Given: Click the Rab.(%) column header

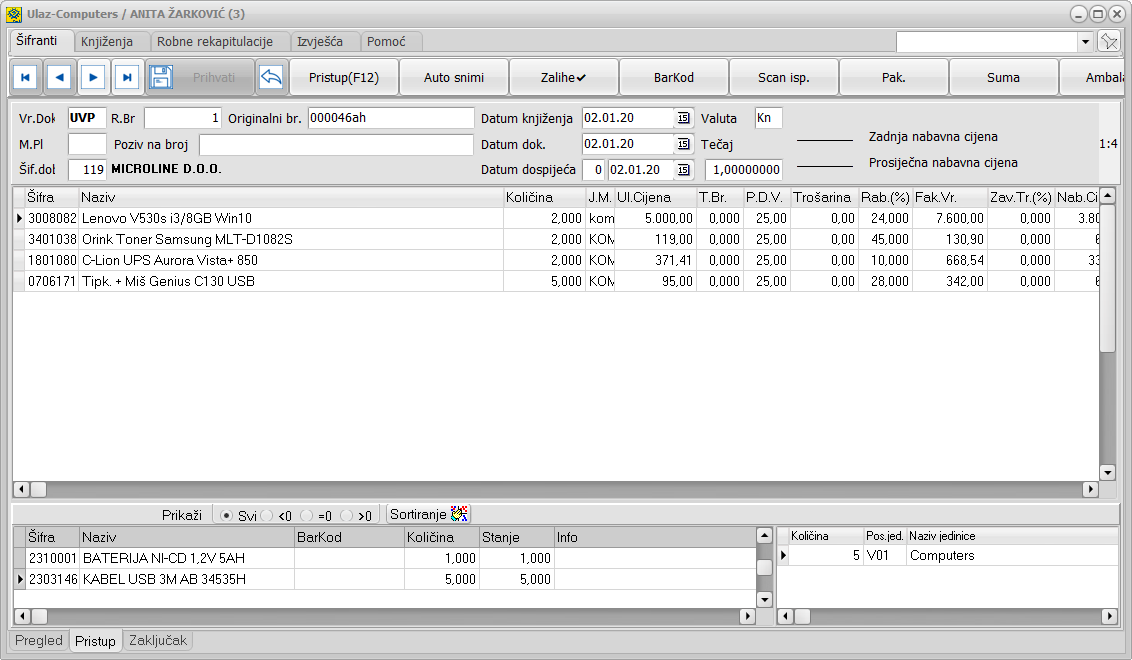Looking at the screenshot, I should pyautogui.click(x=885, y=197).
